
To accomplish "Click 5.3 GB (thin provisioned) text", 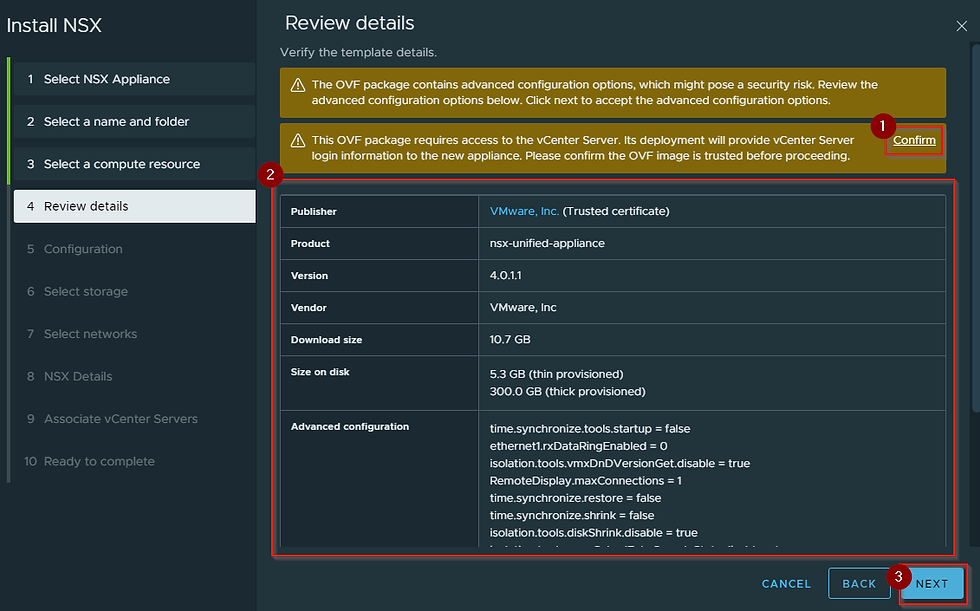I will 556,374.
